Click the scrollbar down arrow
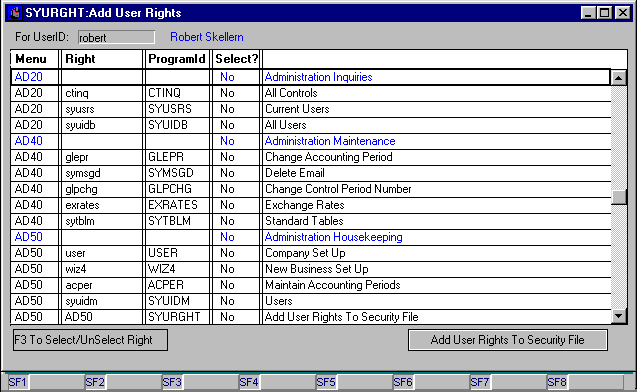 tap(619, 316)
